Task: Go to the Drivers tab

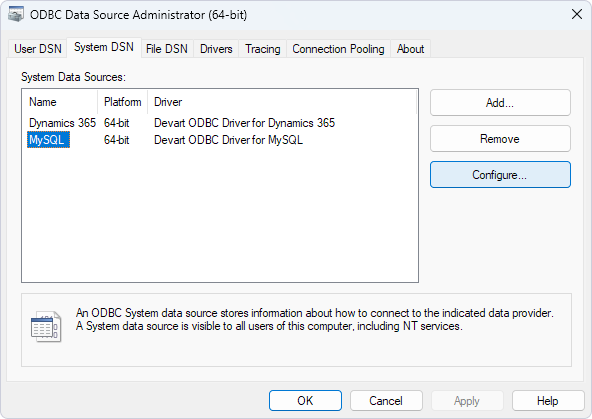Action: (216, 49)
